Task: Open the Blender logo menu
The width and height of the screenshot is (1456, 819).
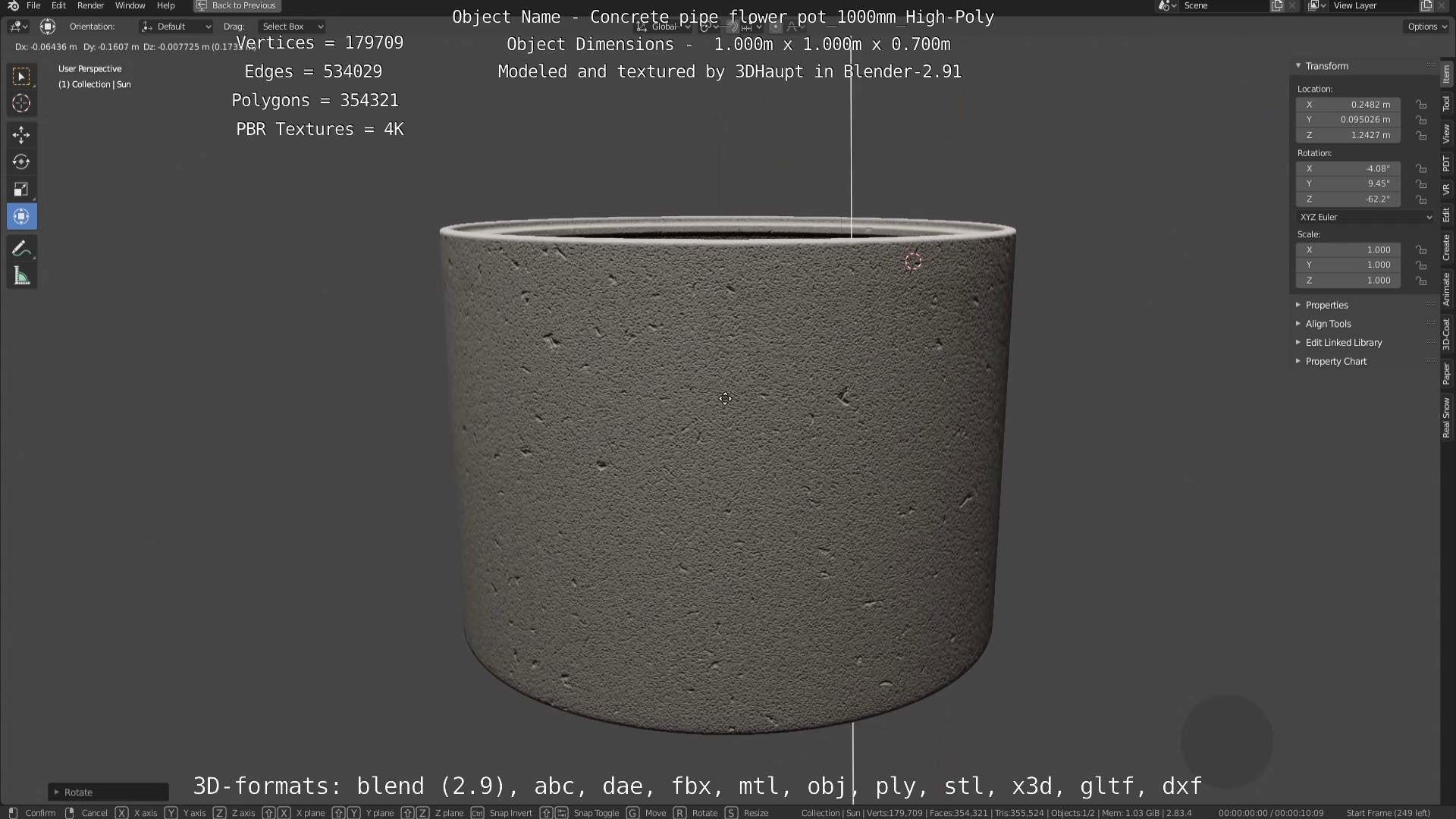Action: click(12, 5)
